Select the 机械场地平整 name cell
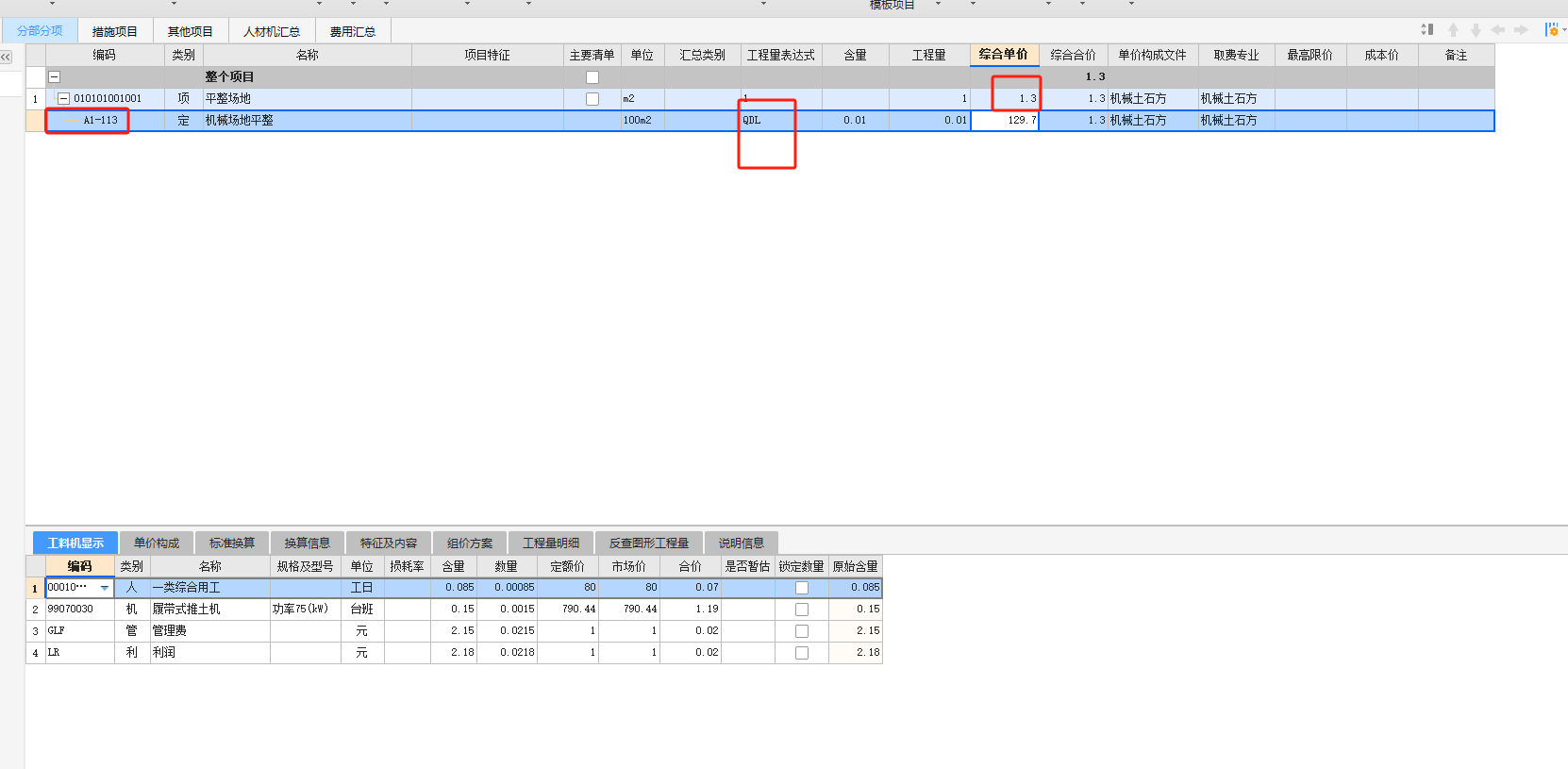Screen dimensions: 1568x769 tap(308, 121)
